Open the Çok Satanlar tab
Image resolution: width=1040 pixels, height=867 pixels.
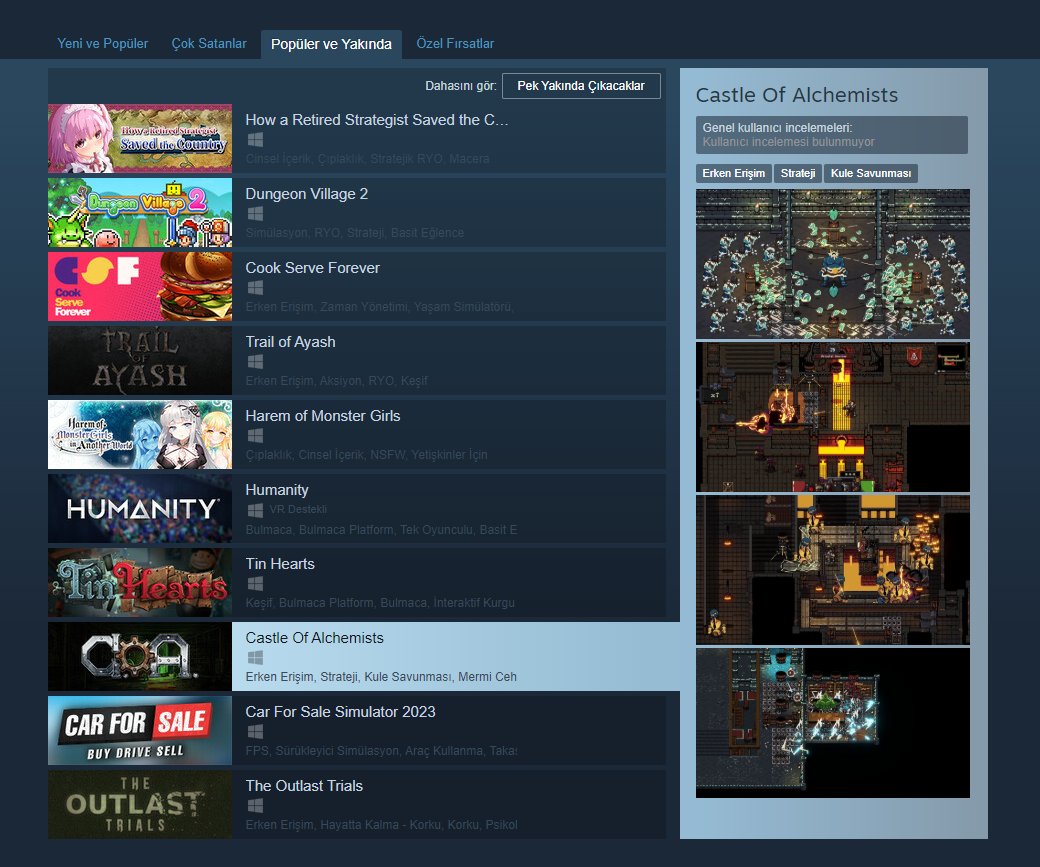[209, 44]
